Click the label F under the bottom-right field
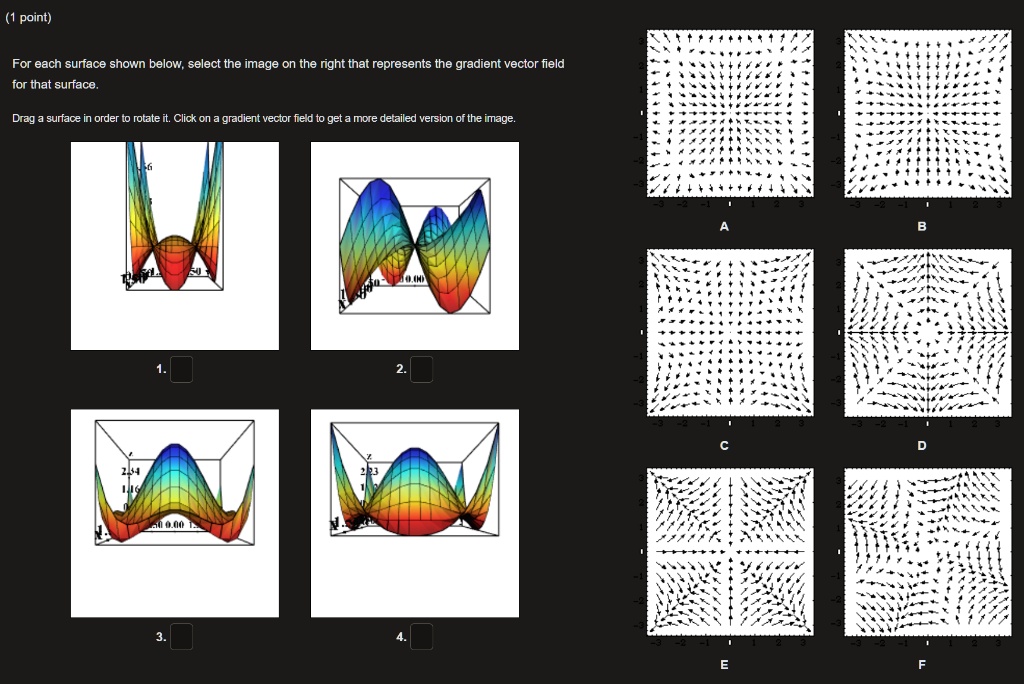The height and width of the screenshot is (684, 1024). [x=922, y=664]
